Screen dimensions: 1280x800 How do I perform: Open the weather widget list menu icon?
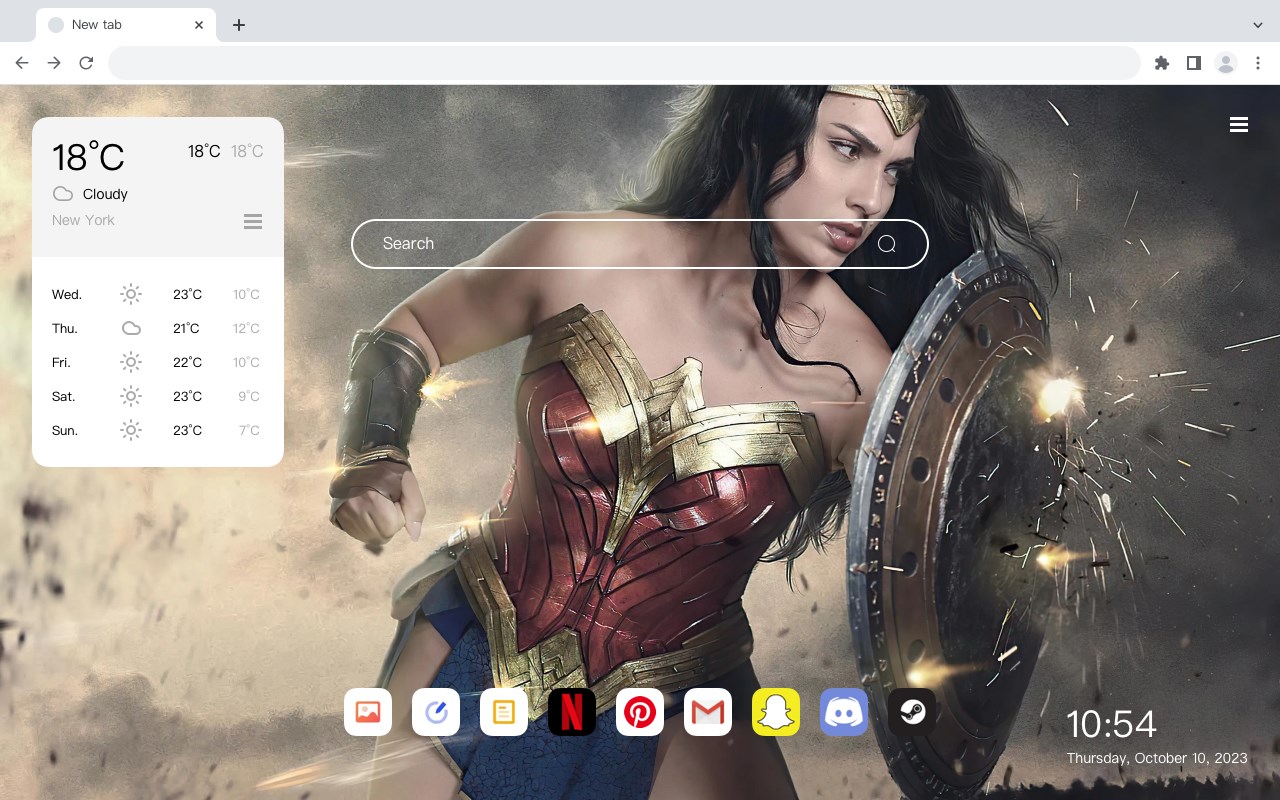pyautogui.click(x=253, y=221)
